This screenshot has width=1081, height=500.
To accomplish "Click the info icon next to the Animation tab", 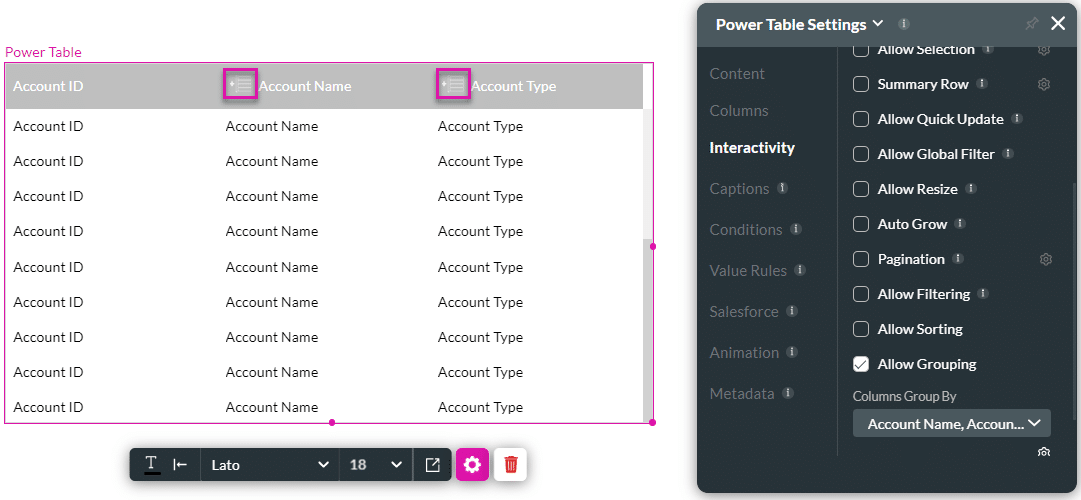I will point(792,352).
